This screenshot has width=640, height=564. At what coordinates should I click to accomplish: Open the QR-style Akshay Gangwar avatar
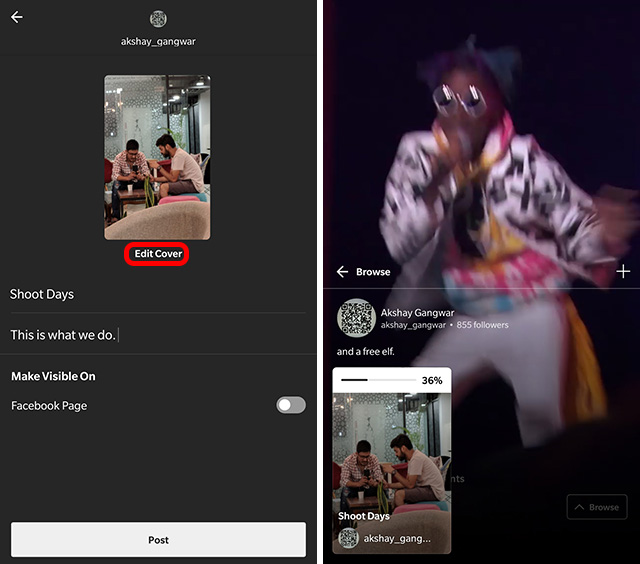pyautogui.click(x=356, y=318)
